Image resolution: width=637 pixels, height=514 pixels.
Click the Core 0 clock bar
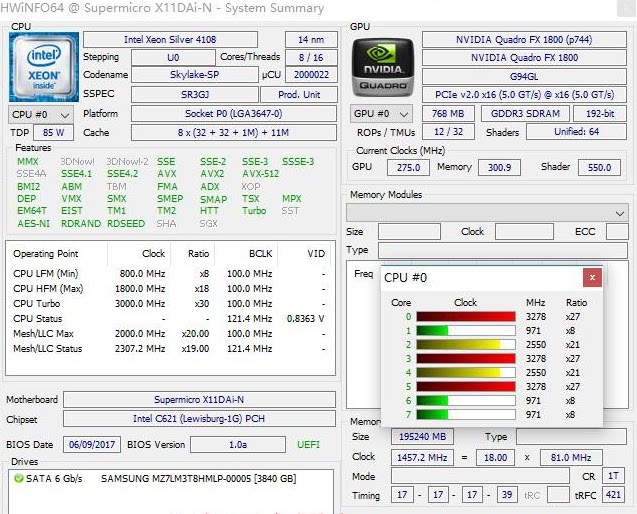(466, 317)
